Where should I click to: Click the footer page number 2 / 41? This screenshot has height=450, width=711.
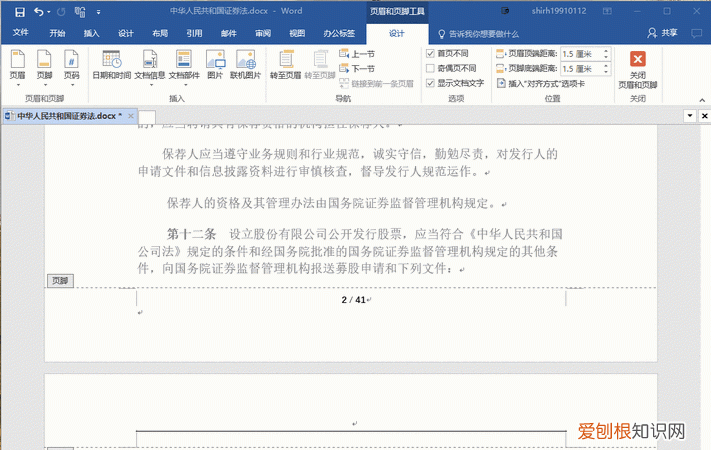click(x=354, y=300)
